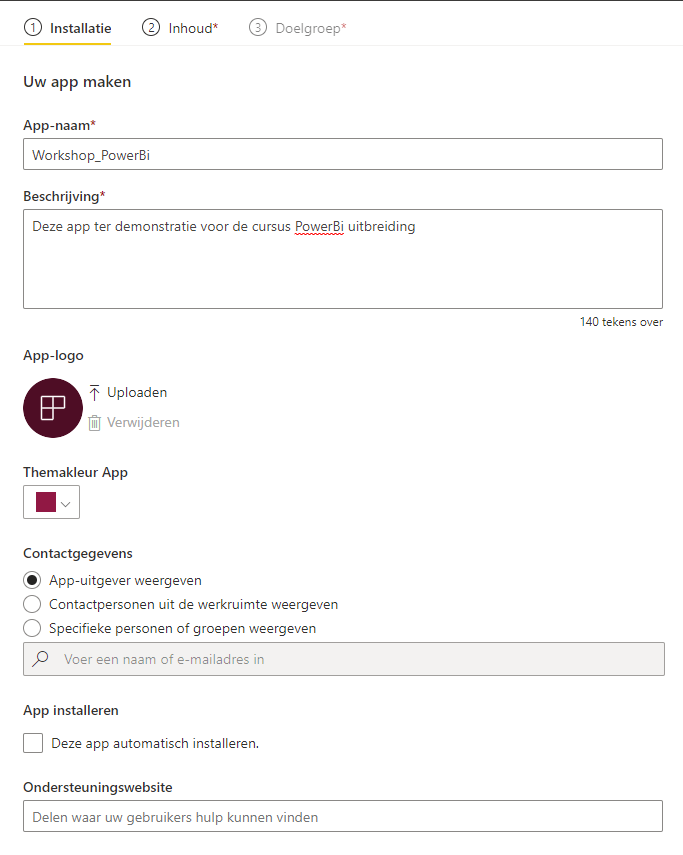This screenshot has width=683, height=855.
Task: Enable Deze app automatisch installeren checkbox
Action: point(33,743)
